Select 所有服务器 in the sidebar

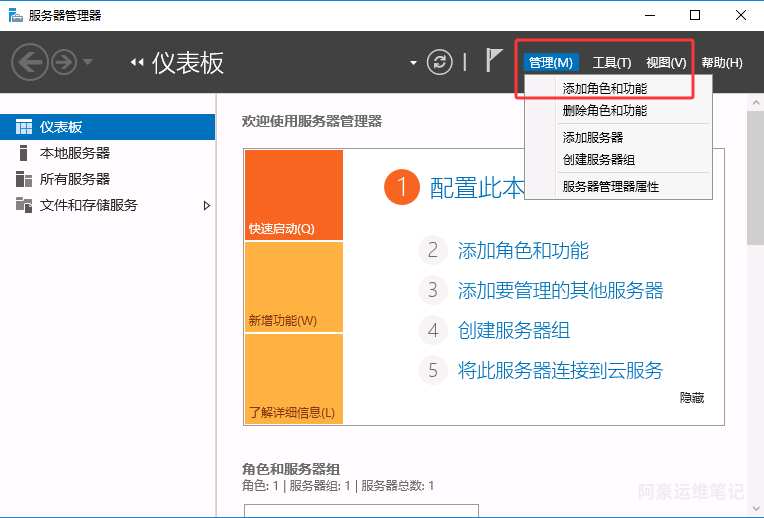coord(107,179)
